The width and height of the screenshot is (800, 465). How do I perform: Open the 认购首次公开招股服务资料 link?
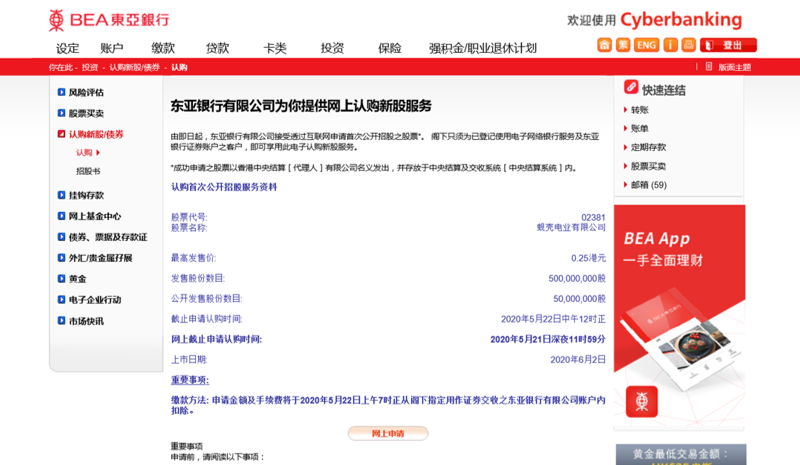click(x=224, y=187)
